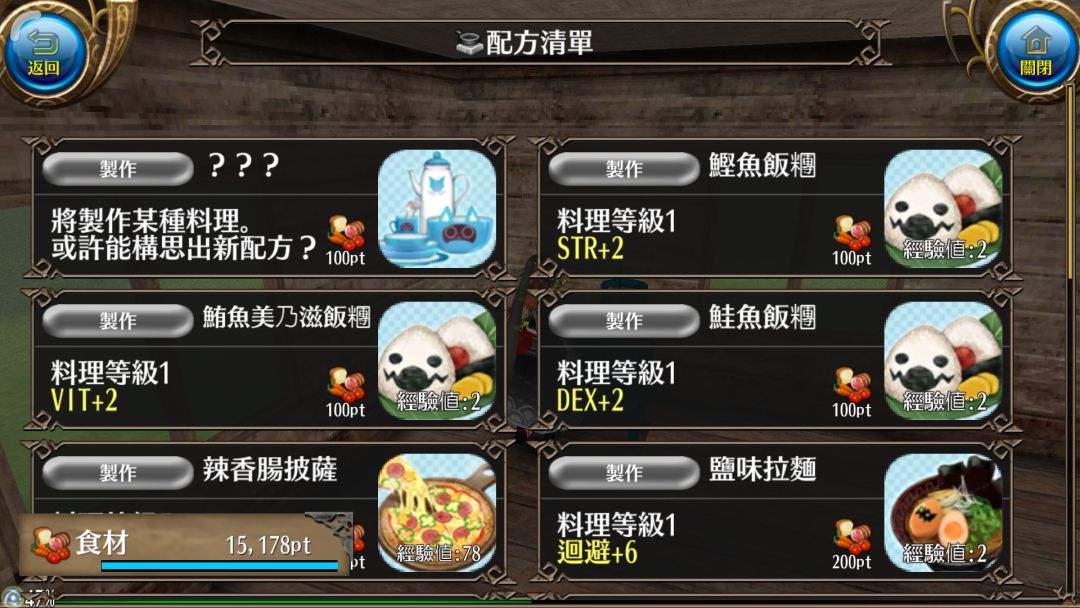Click the 食材 points blue progress bar
Screen dimensions: 1080x608
(x=220, y=565)
